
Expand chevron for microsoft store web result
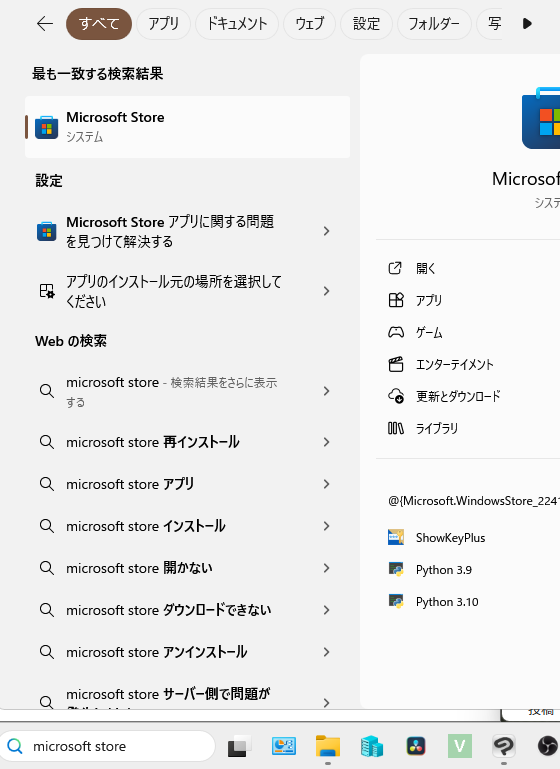pos(327,391)
